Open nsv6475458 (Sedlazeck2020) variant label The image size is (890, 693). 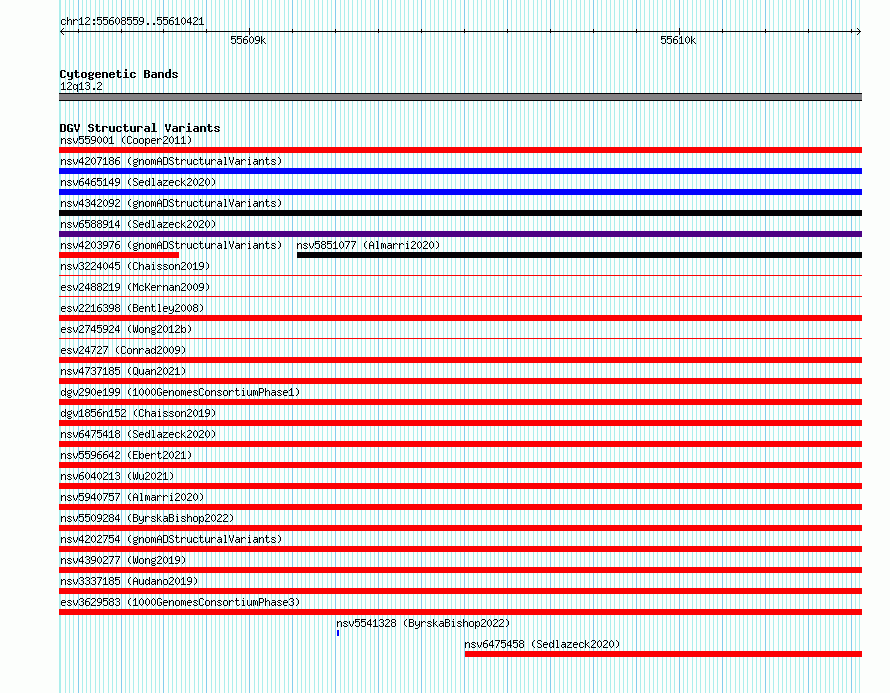(x=542, y=644)
